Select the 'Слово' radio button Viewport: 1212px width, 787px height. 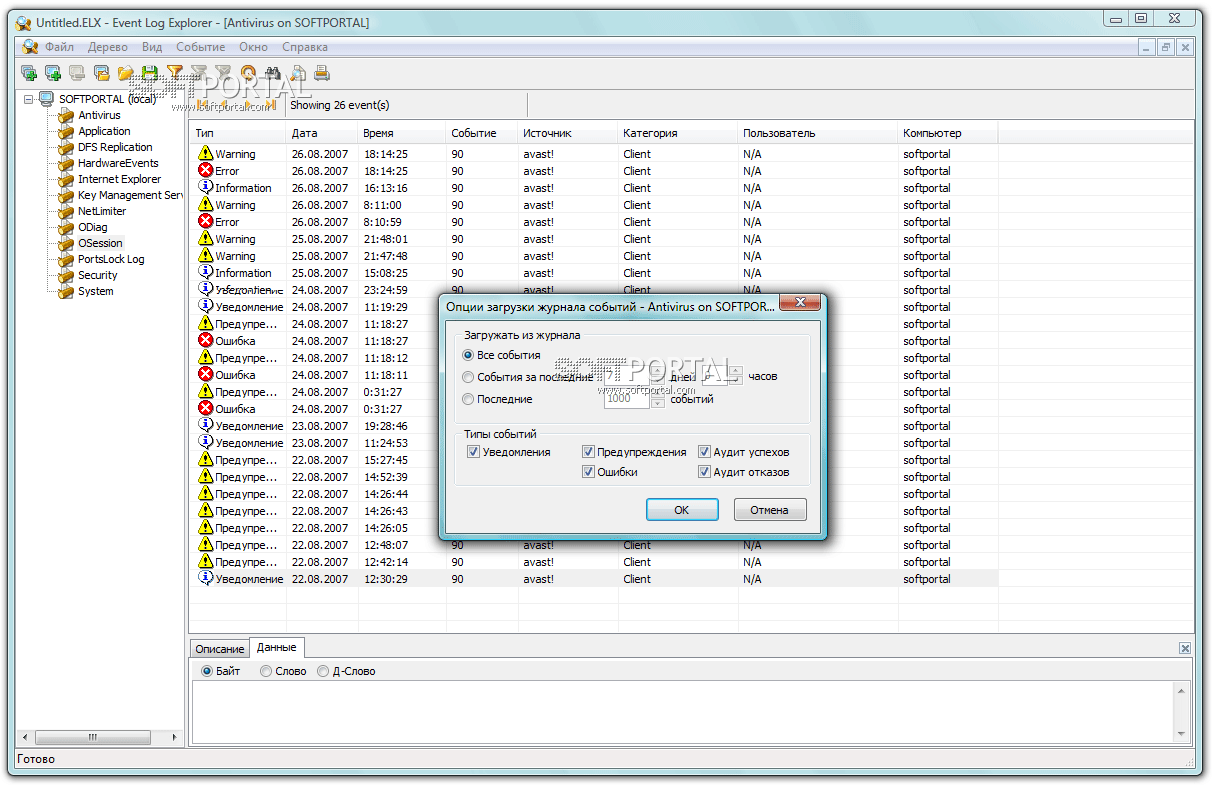click(266, 671)
